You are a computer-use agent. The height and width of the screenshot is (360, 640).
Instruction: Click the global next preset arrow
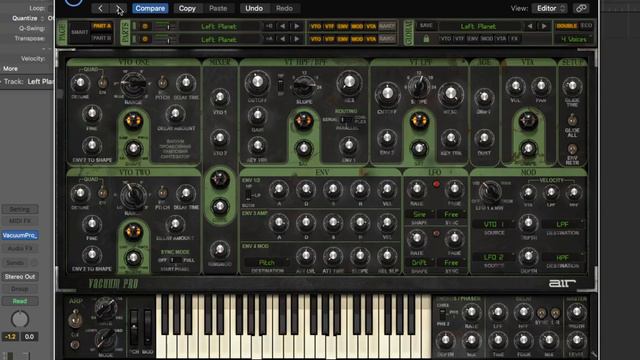[544, 27]
